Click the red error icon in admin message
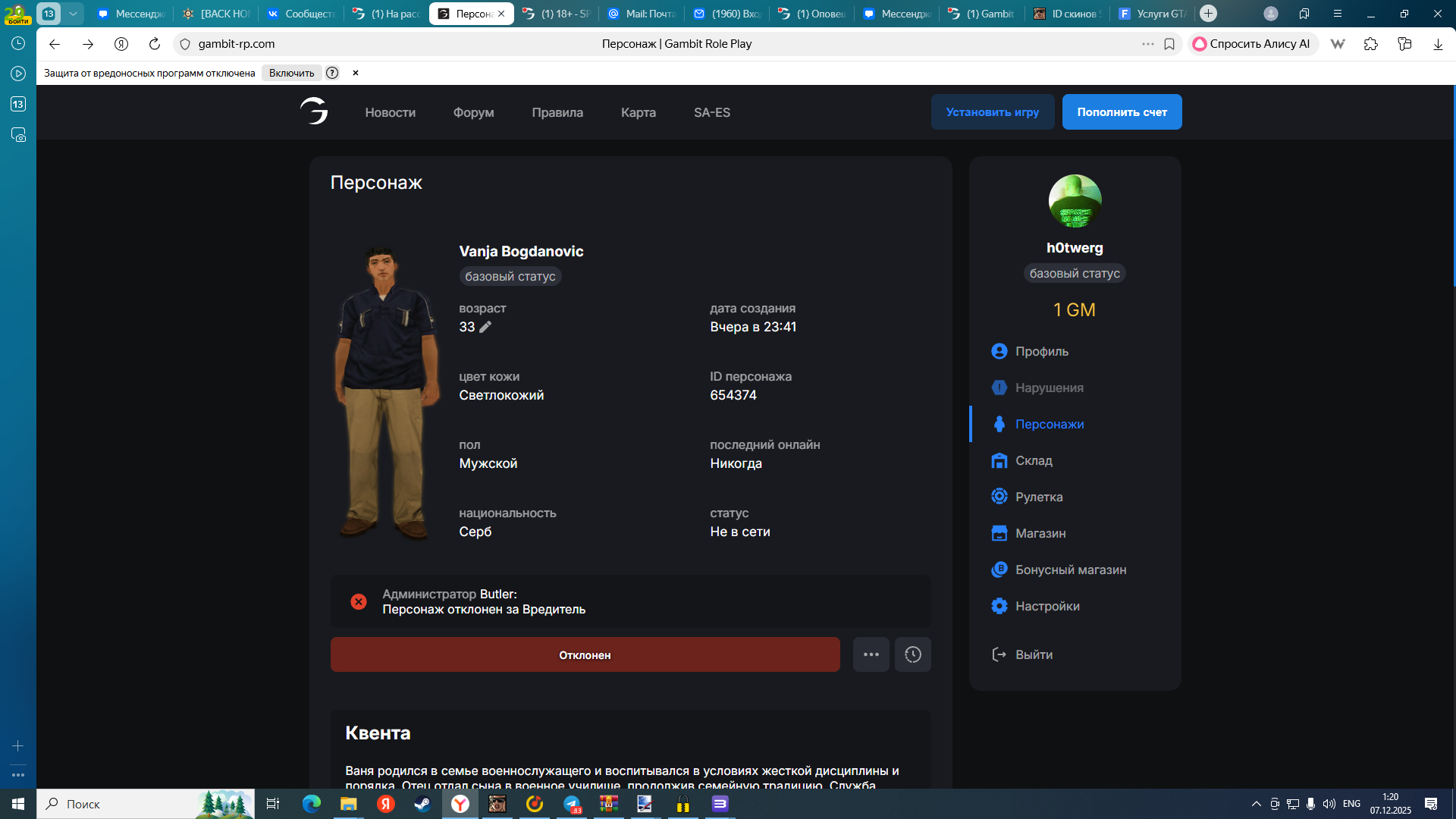 pos(359,601)
